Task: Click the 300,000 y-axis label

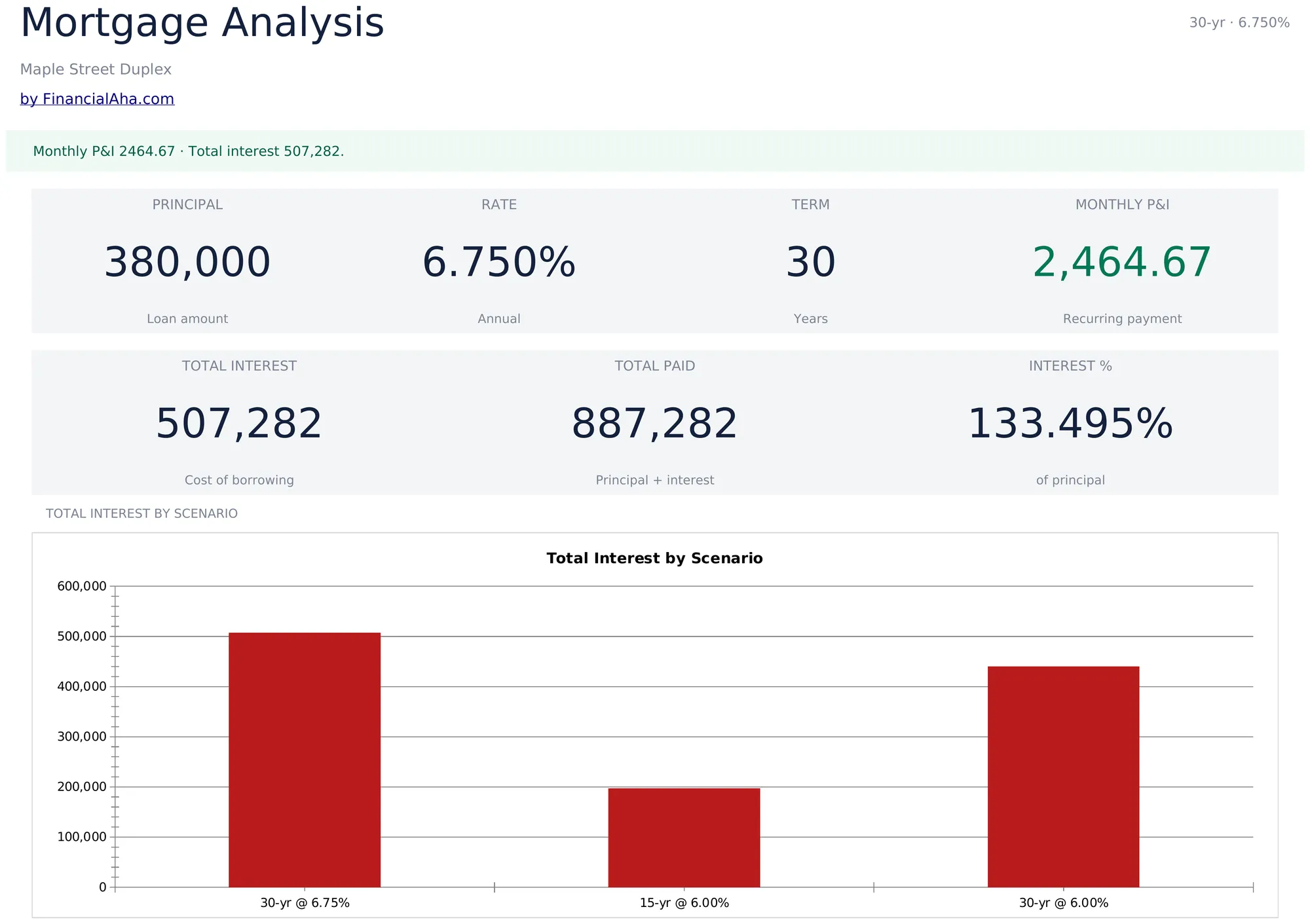Action: coord(82,737)
